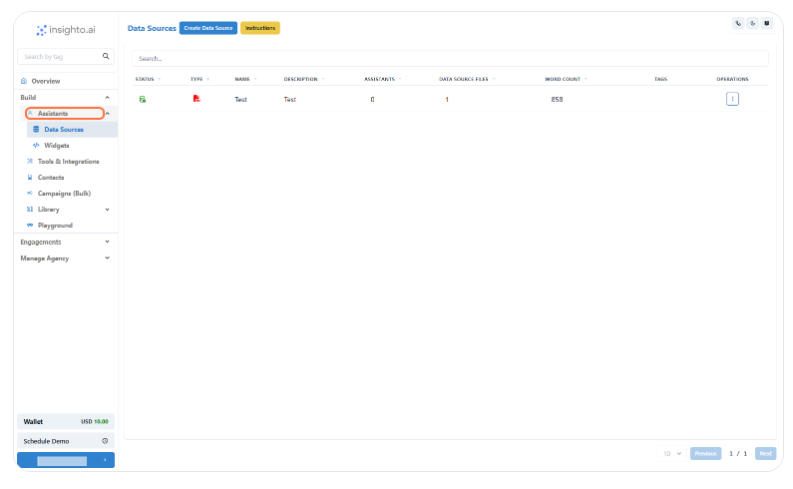793x489 pixels.
Task: Click the Tags column header
Action: tap(660, 79)
